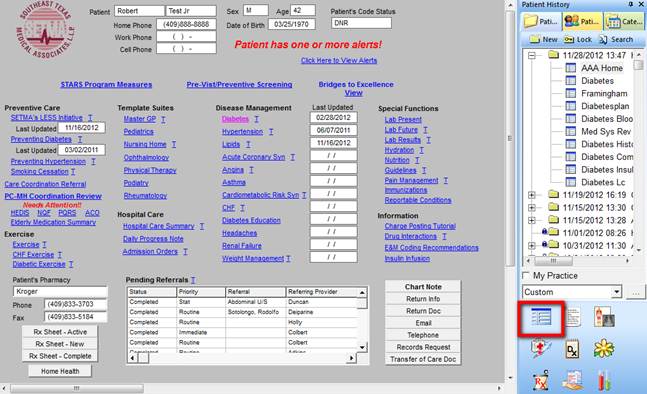Click the Patient's Code Status field

[361, 23]
